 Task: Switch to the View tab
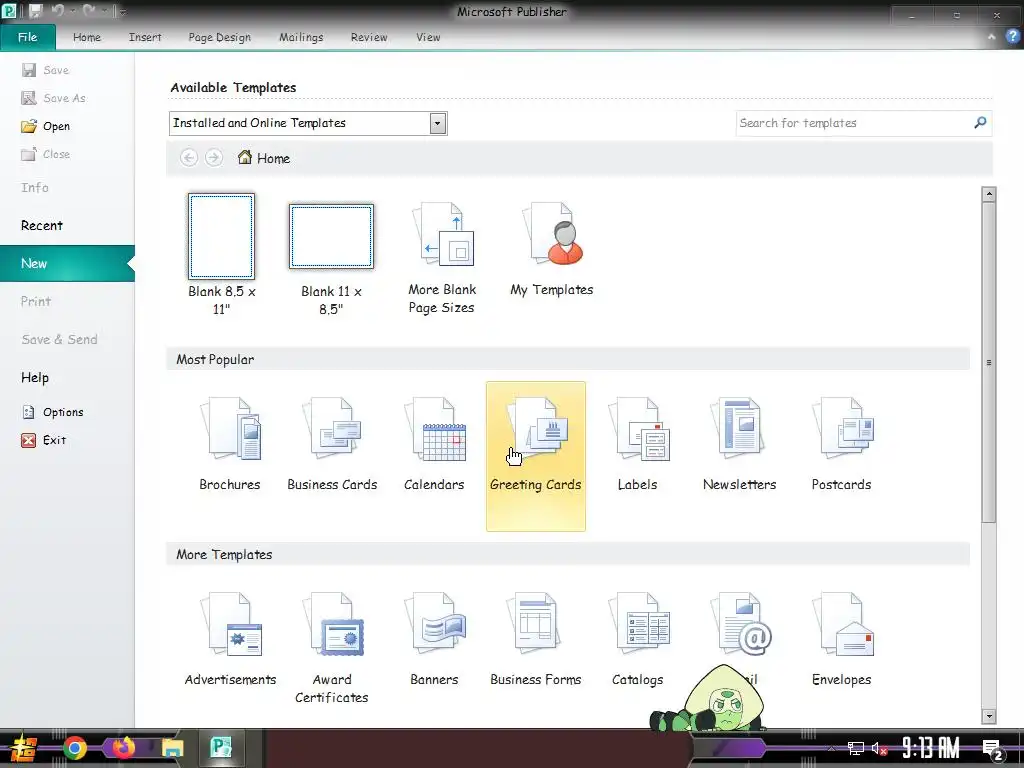428,37
